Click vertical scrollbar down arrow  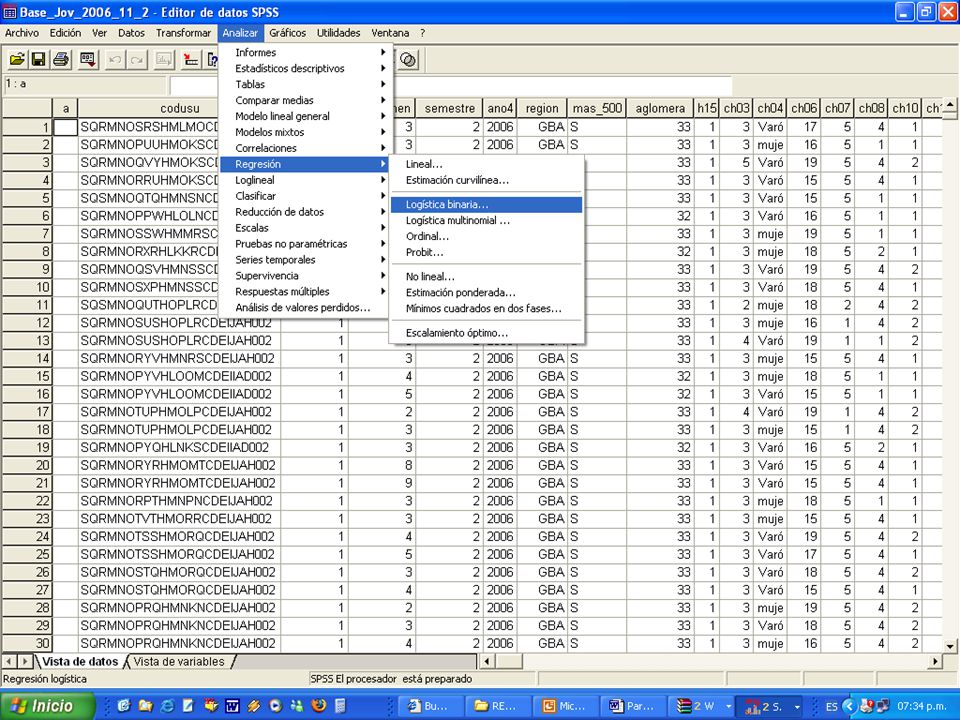coord(950,646)
